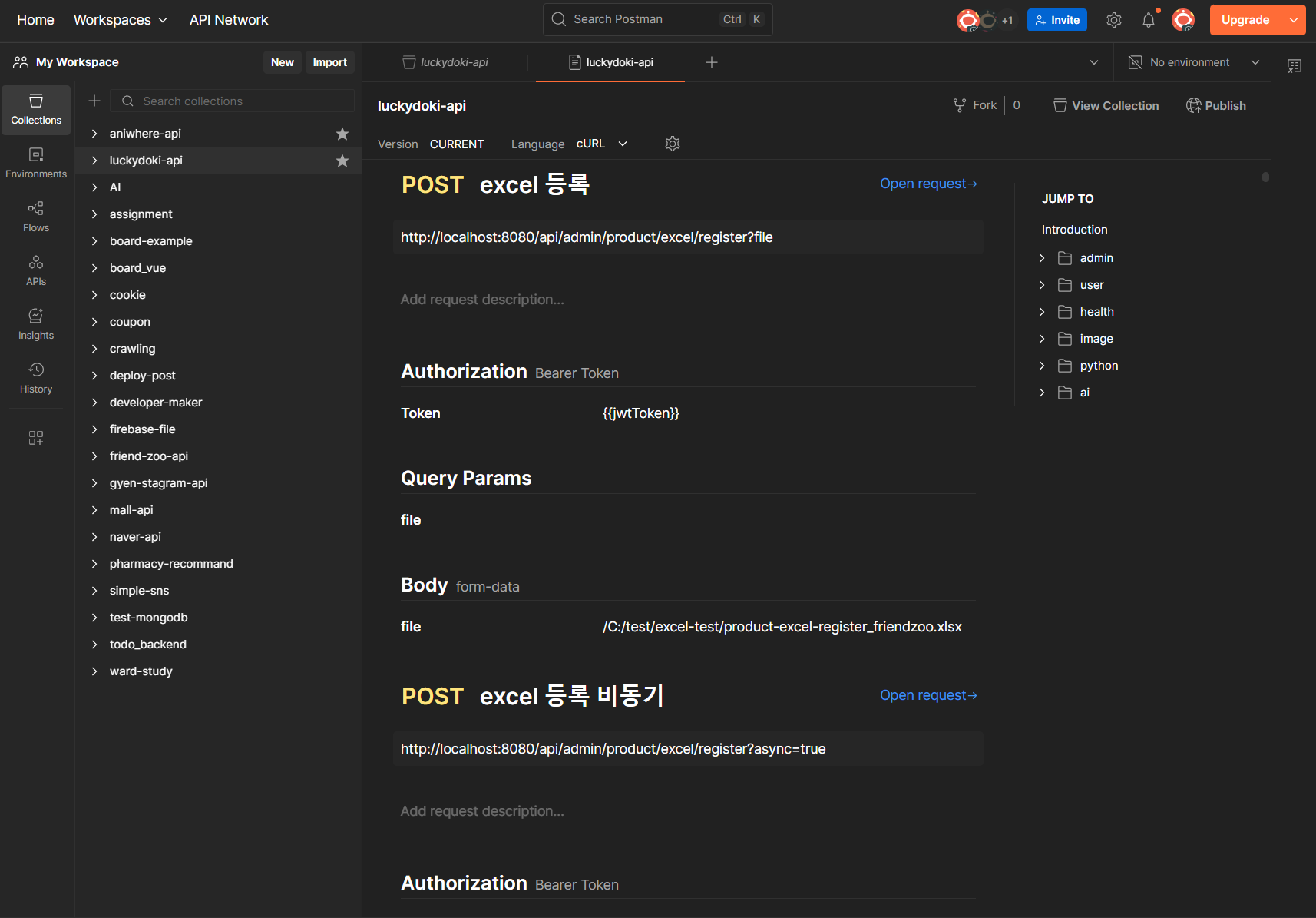Select the crawling collection
The height and width of the screenshot is (918, 1316).
click(x=219, y=349)
